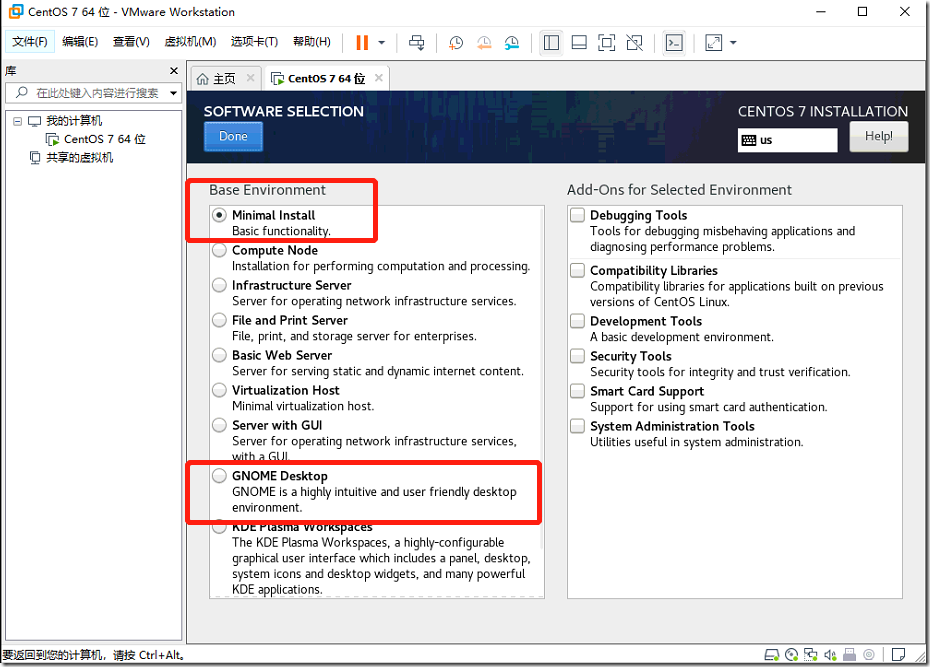The image size is (930, 667).
Task: Enable the Compatibility Libraries checkbox
Action: (x=577, y=270)
